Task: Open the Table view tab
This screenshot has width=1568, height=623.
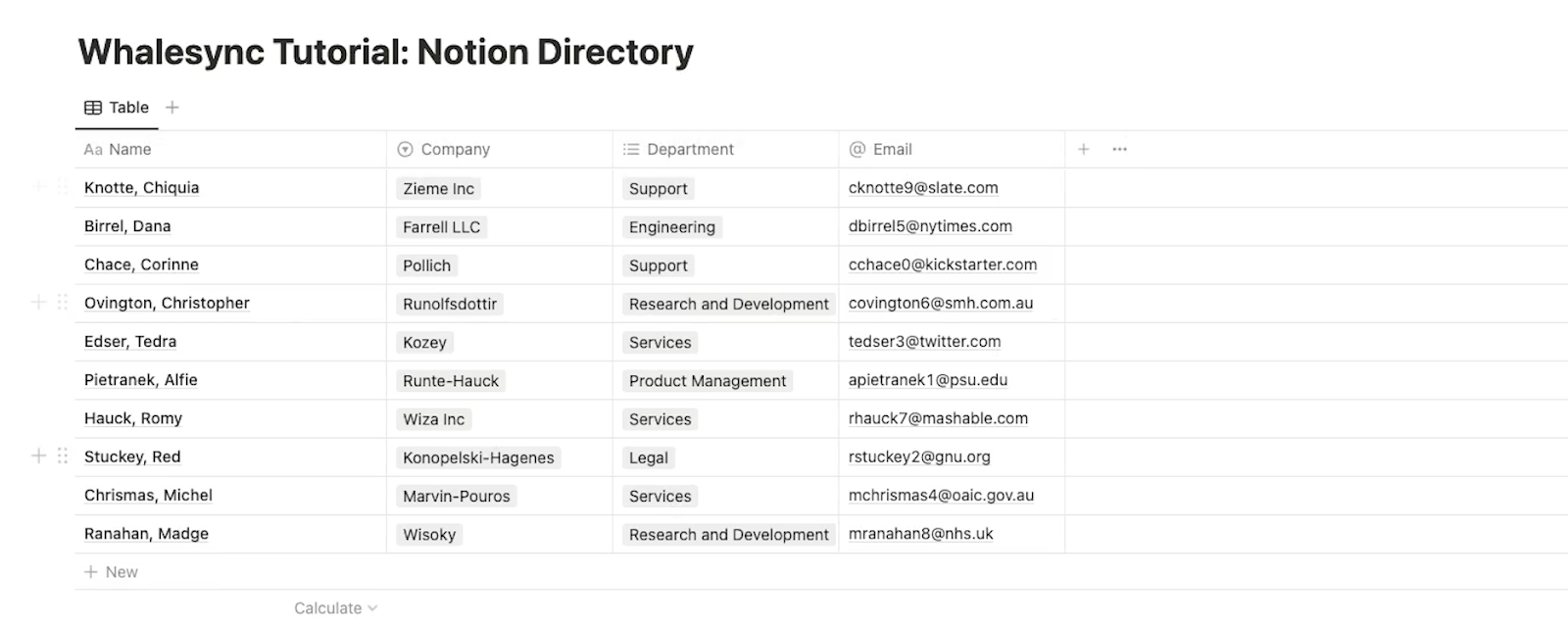Action: click(117, 108)
